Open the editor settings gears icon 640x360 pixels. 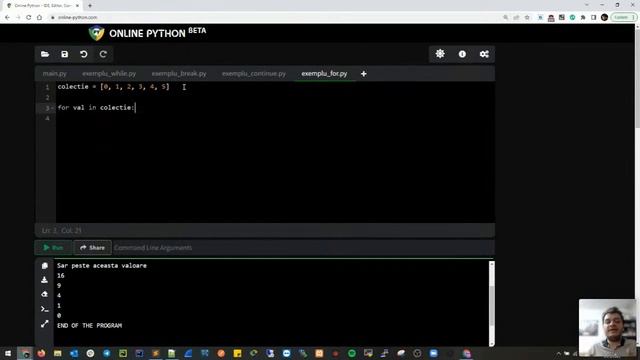484,54
